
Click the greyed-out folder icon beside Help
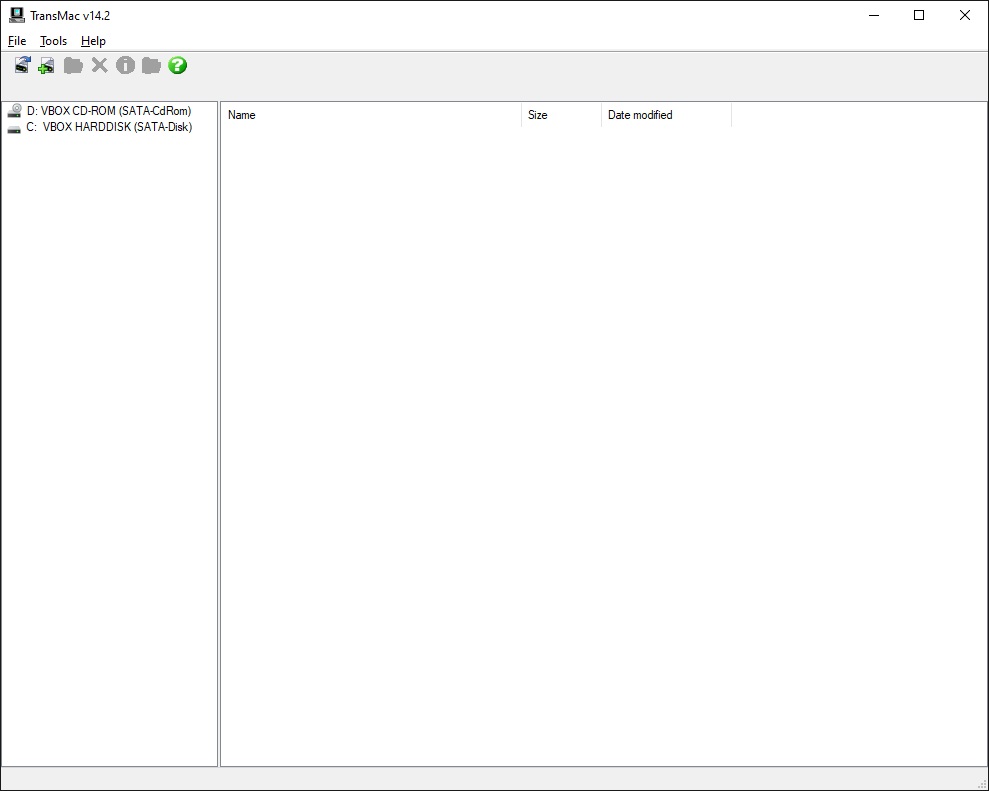[151, 65]
